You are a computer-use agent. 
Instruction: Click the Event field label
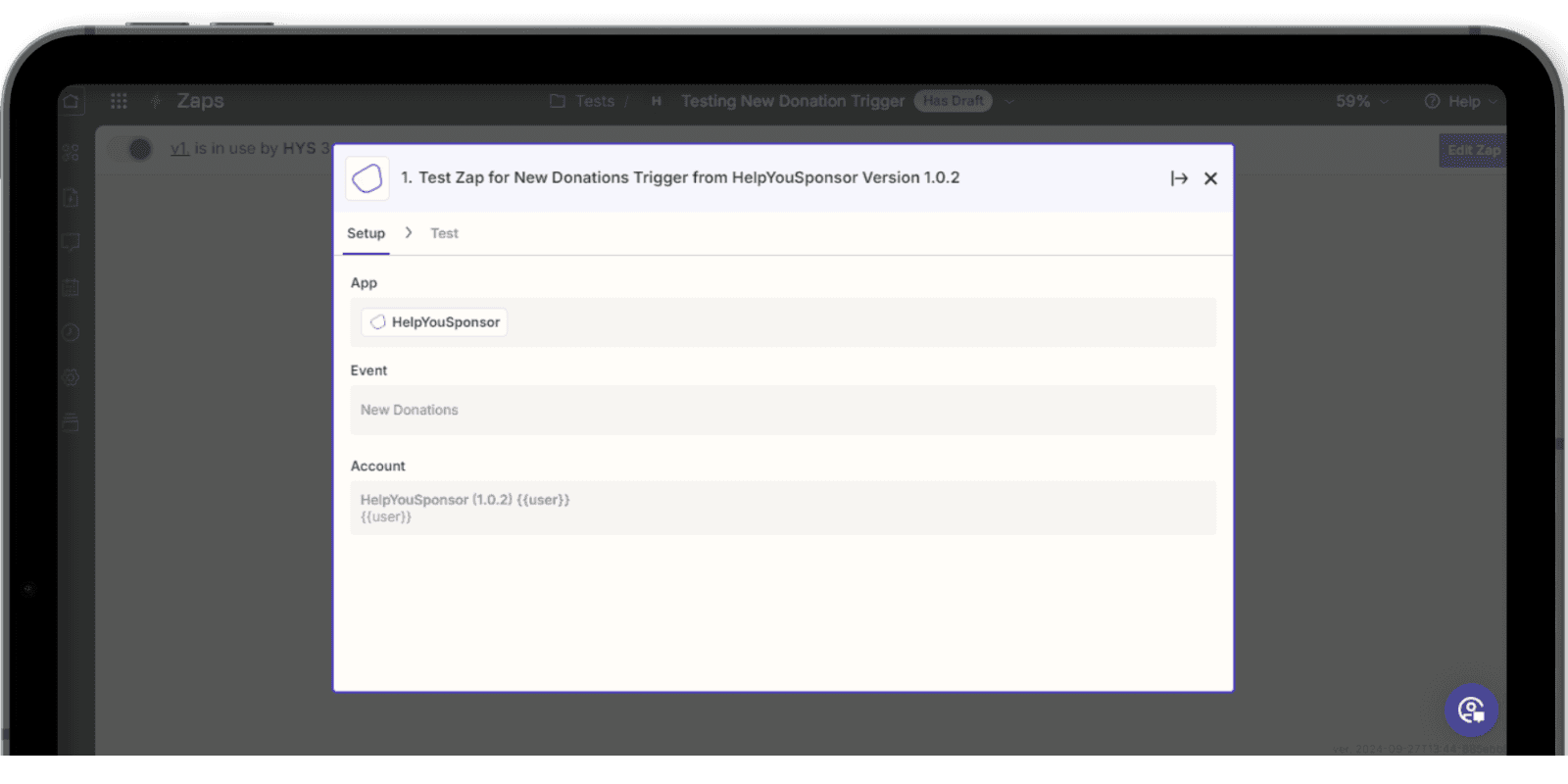(368, 370)
